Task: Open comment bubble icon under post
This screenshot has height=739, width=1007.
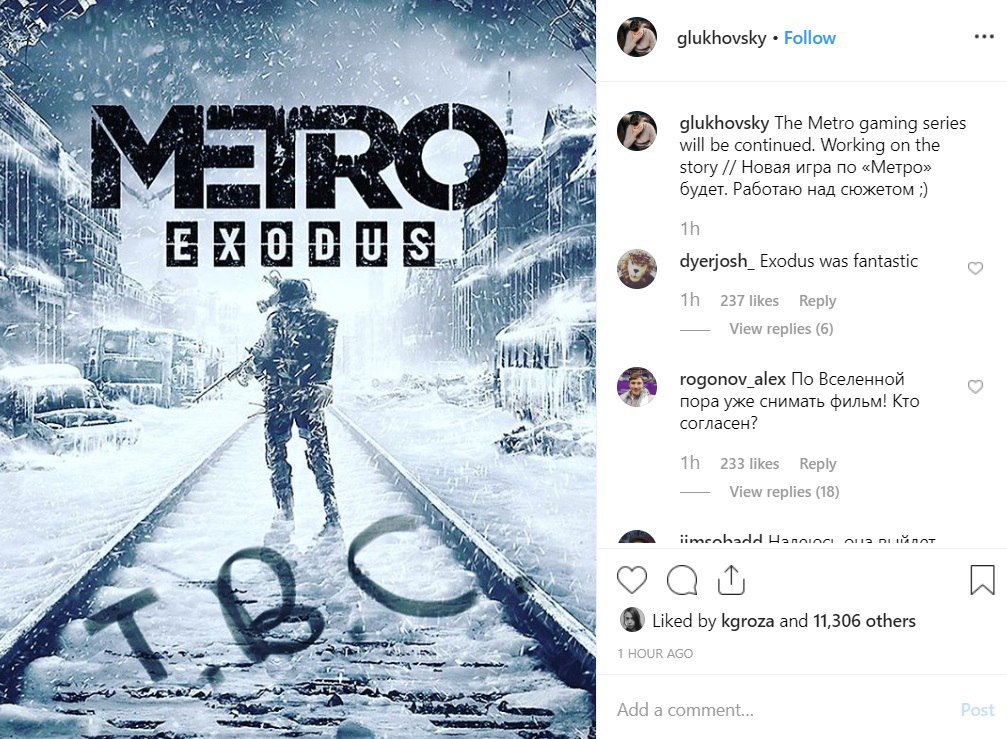Action: 681,580
